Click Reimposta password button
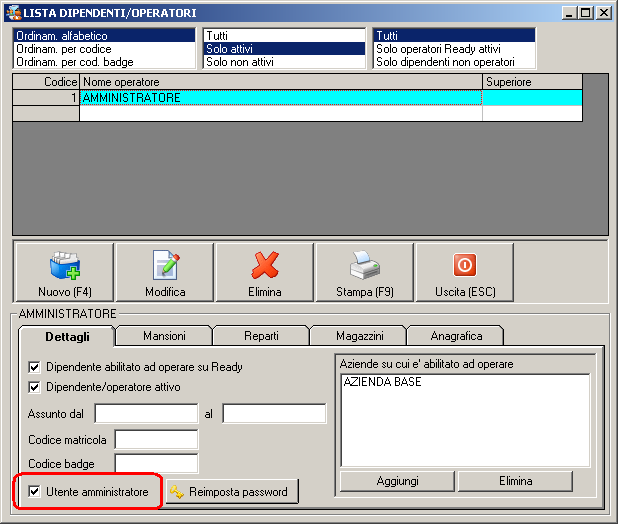Viewport: 618px width, 524px height. (x=232, y=492)
